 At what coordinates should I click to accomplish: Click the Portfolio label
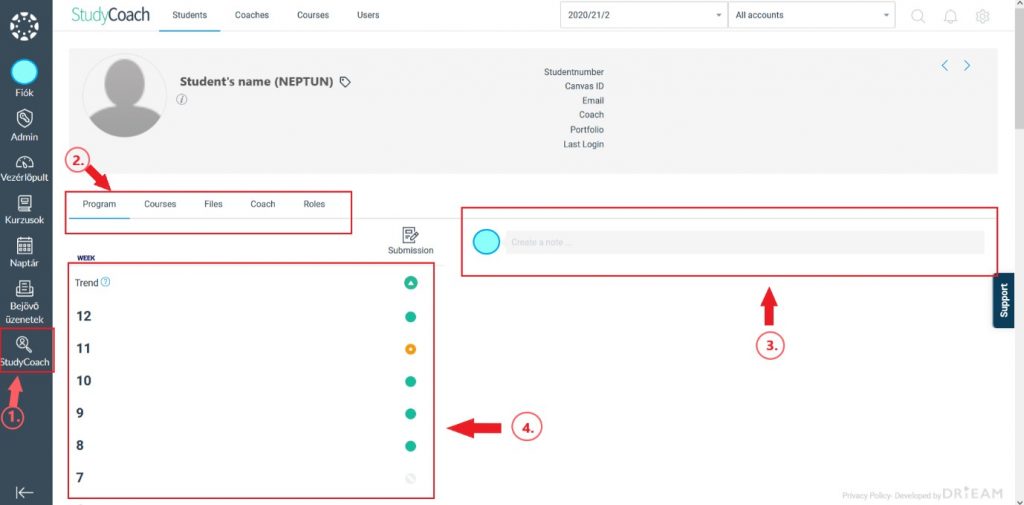[587, 129]
